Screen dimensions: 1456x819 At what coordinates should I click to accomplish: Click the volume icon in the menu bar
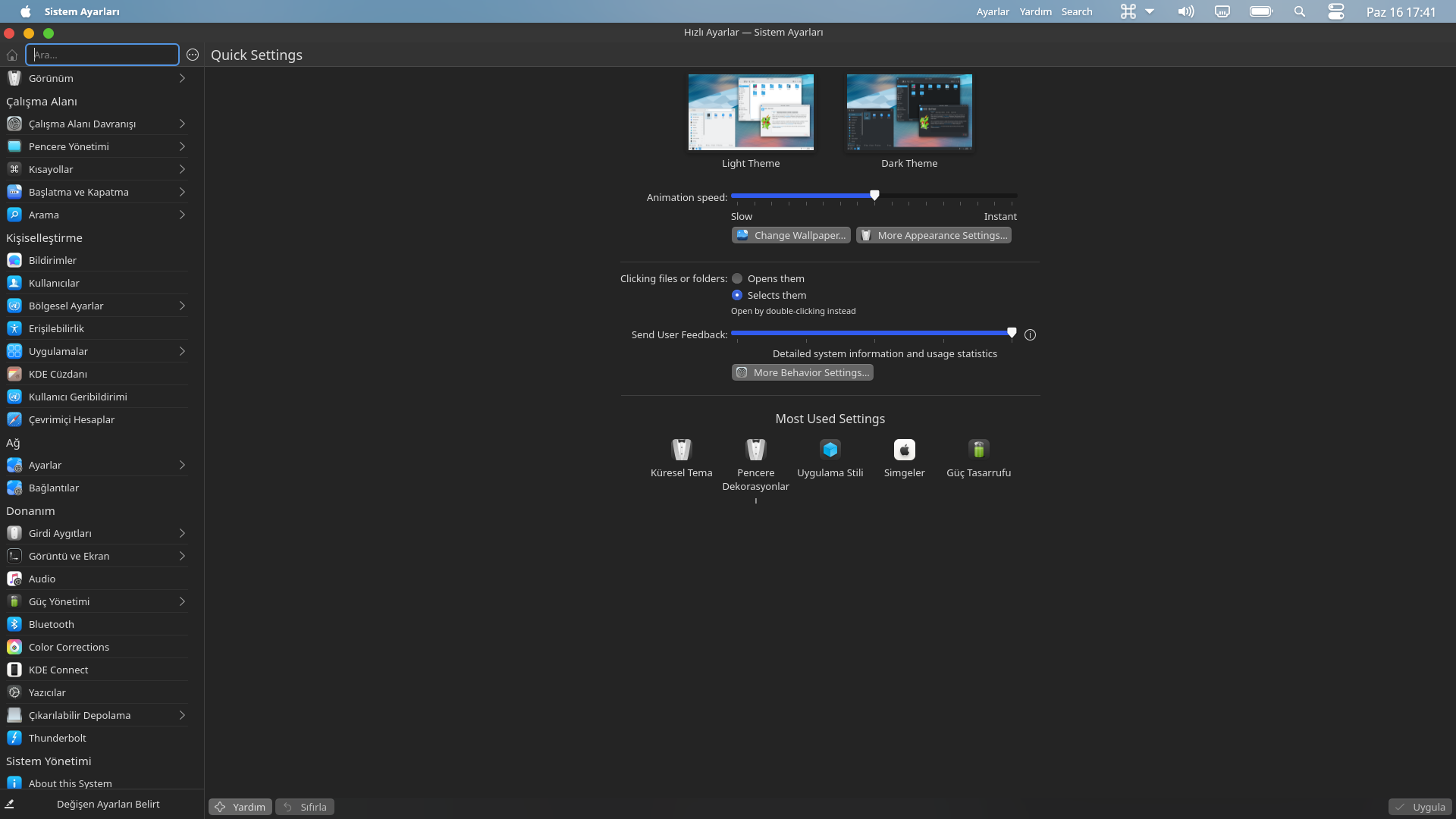click(1185, 11)
